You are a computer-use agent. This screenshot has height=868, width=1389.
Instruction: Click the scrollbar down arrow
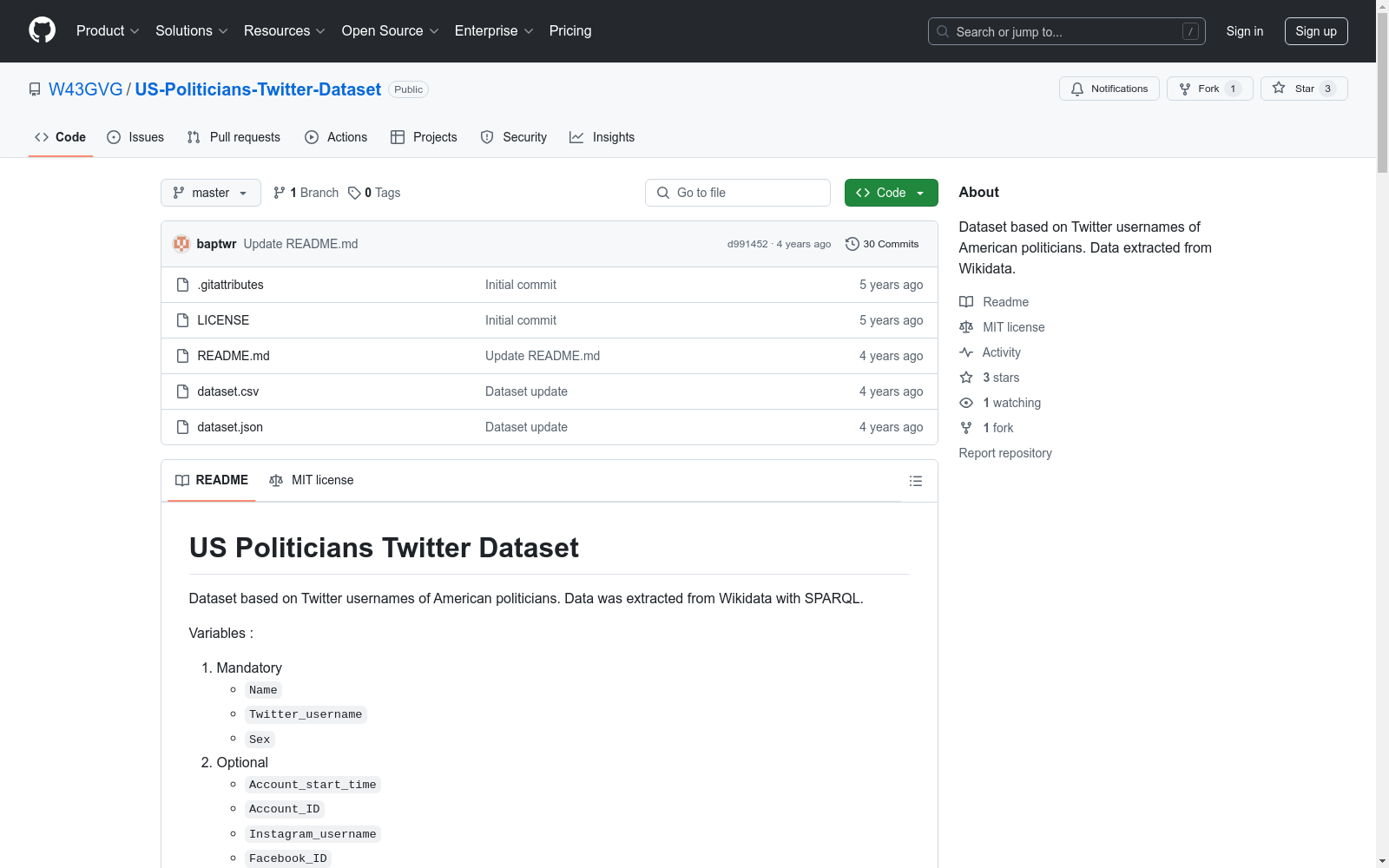[1382, 861]
